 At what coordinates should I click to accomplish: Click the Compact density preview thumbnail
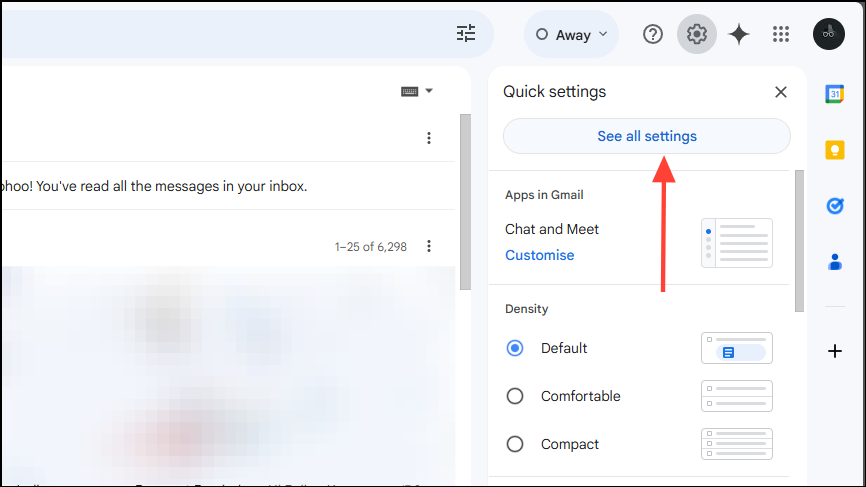pos(737,444)
